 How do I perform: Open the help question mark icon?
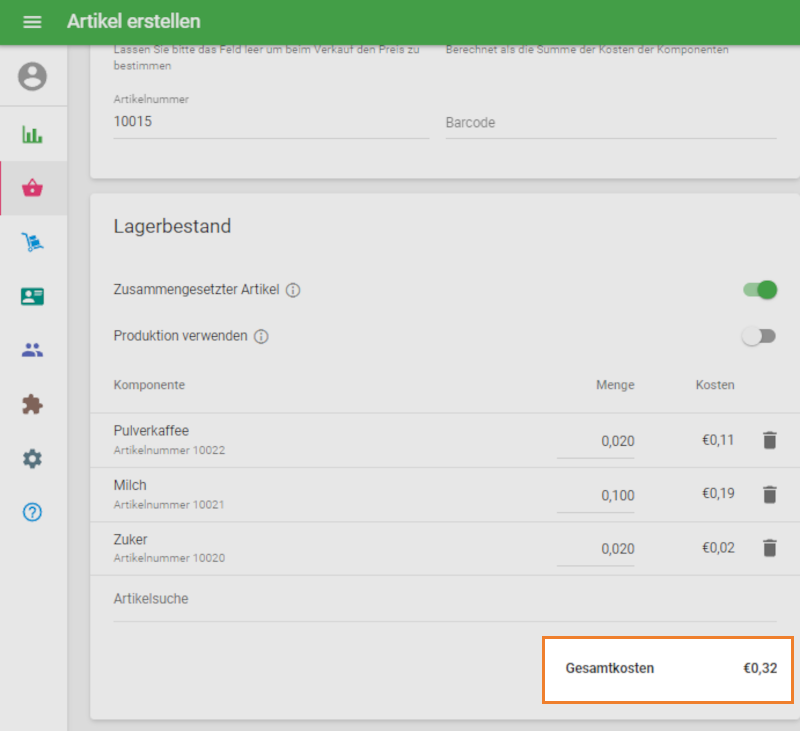pos(33,512)
